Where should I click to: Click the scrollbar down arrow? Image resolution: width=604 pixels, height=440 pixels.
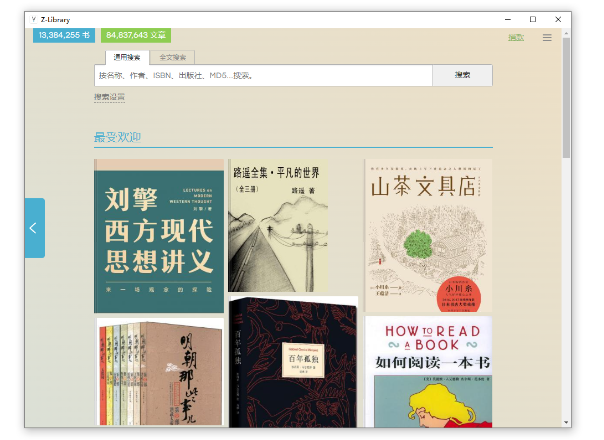[x=566, y=423]
